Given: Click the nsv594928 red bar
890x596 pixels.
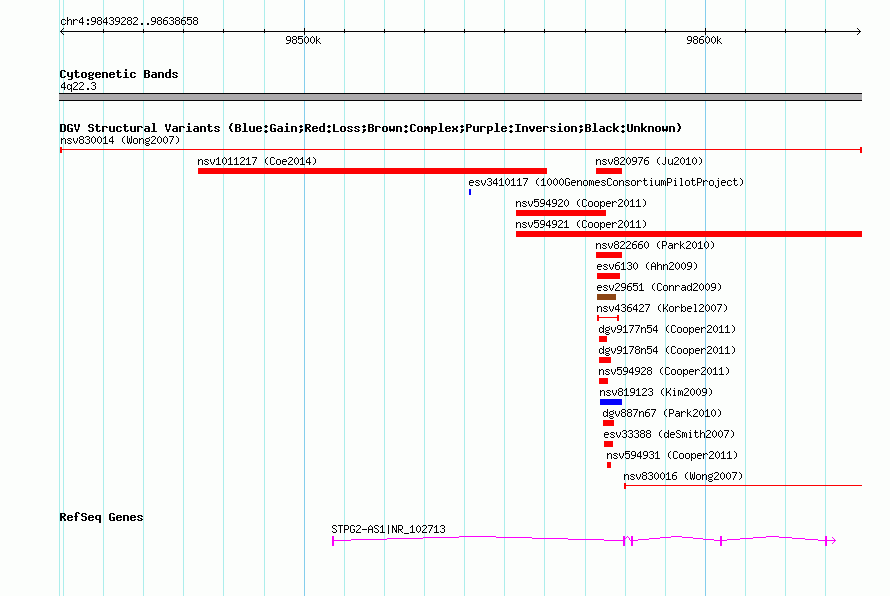Looking at the screenshot, I should (603, 381).
